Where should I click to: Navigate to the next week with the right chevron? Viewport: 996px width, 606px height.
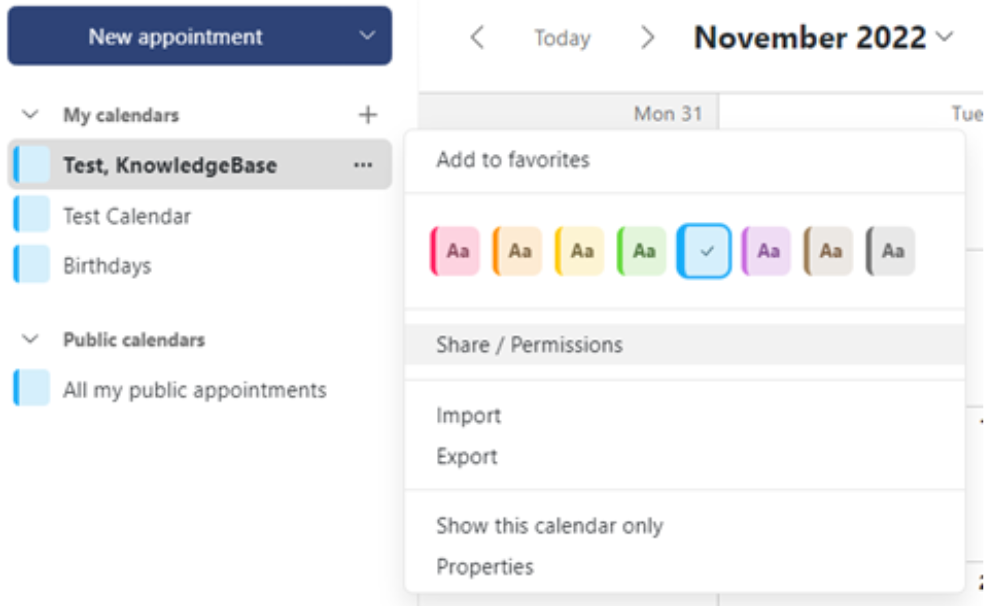[x=647, y=38]
